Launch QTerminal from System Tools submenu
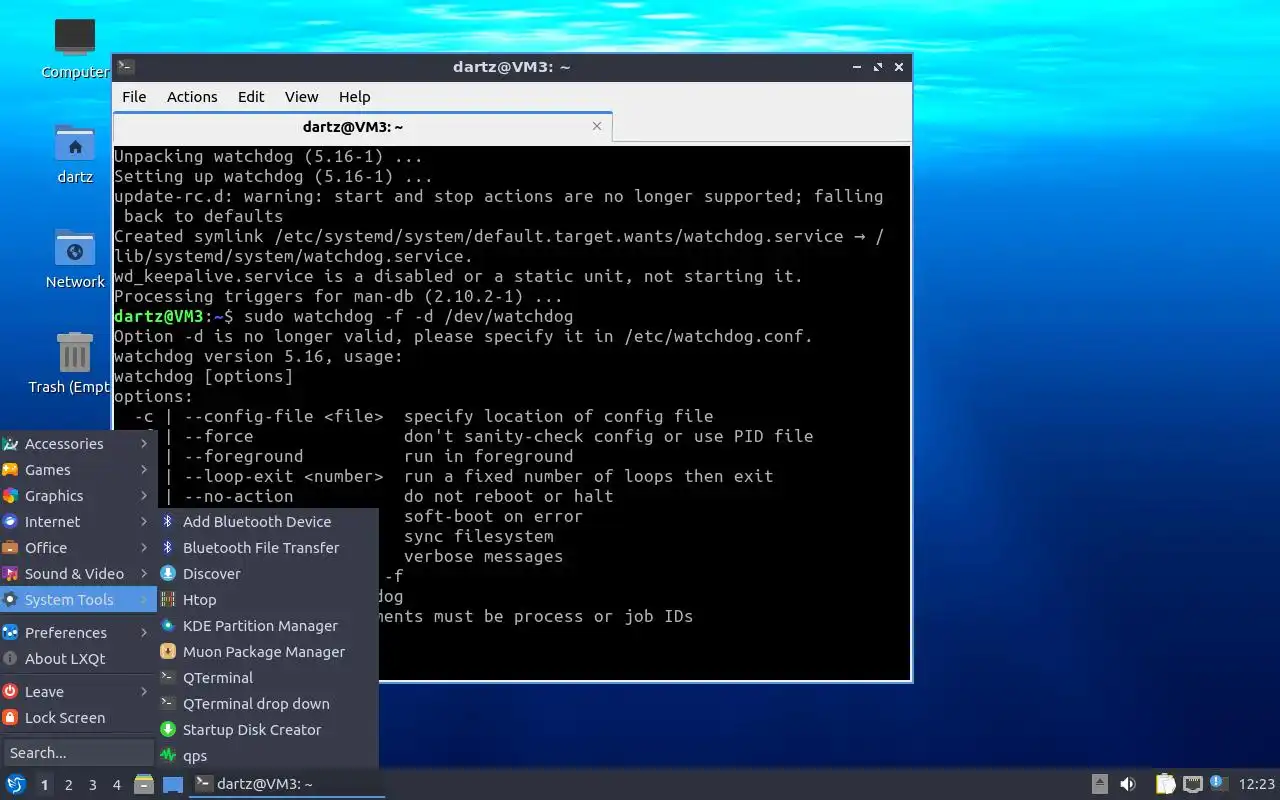 pos(267,678)
